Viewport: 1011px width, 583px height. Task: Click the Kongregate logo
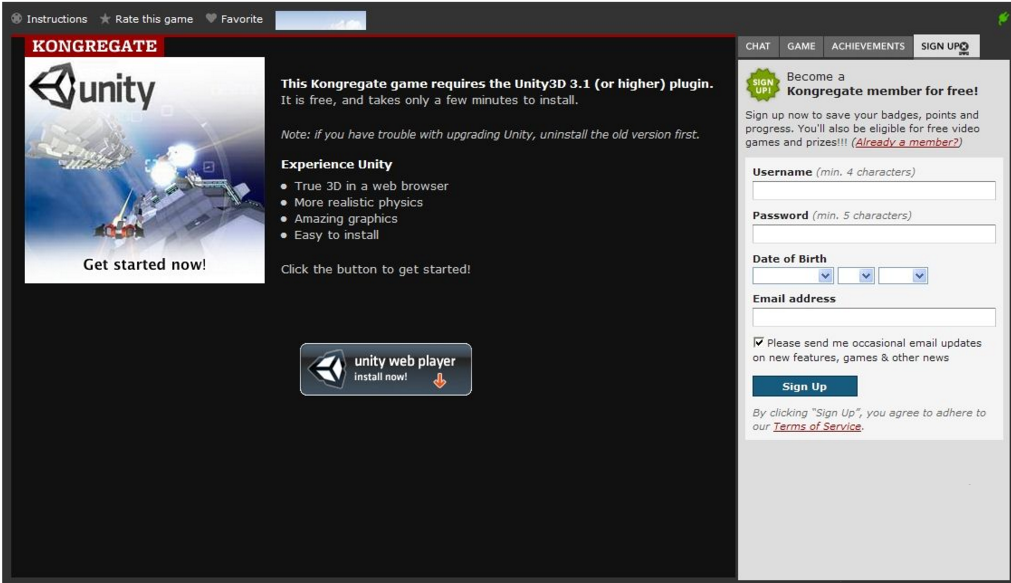94,46
